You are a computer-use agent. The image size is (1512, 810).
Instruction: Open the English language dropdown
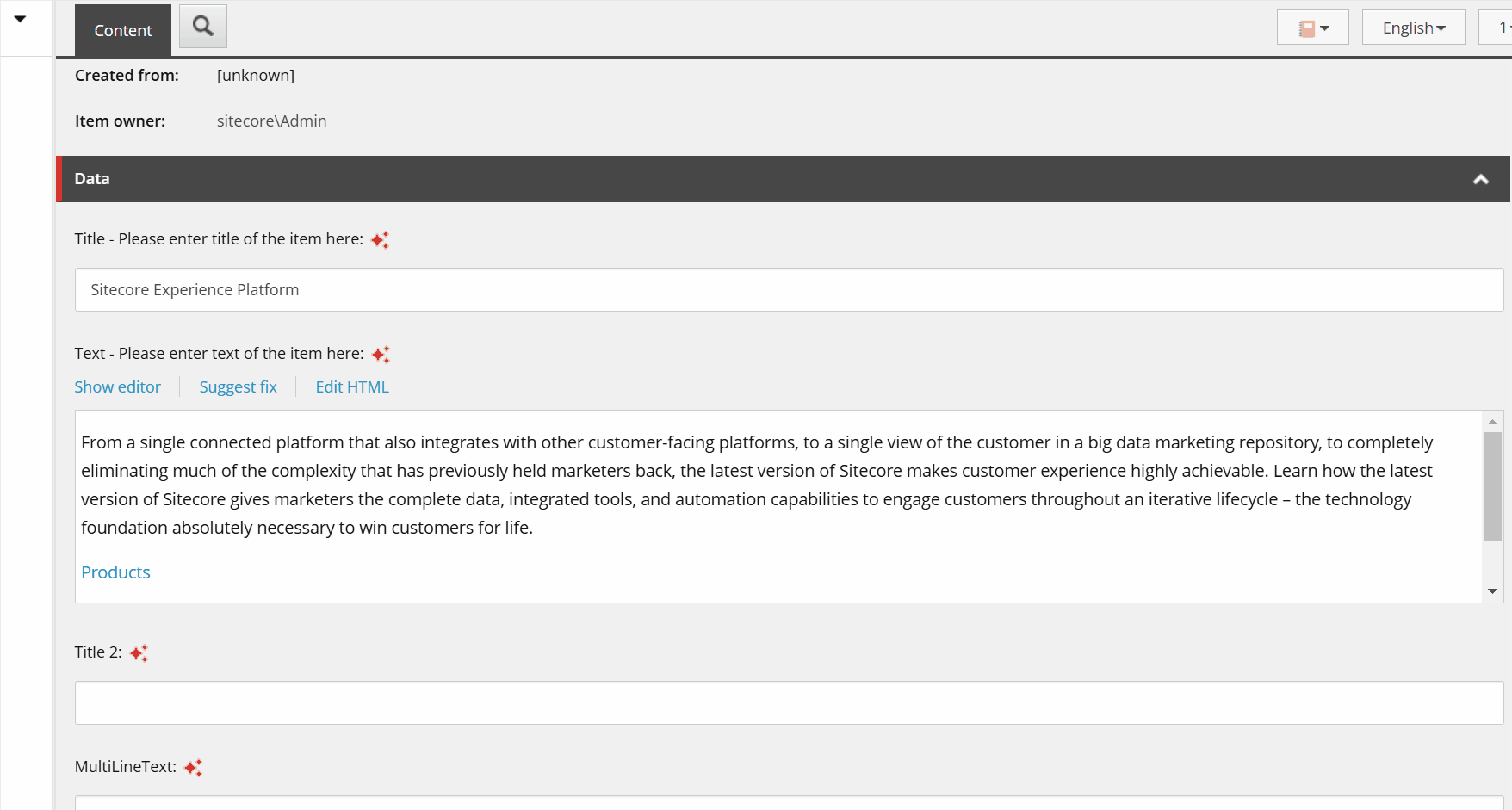(x=1413, y=28)
